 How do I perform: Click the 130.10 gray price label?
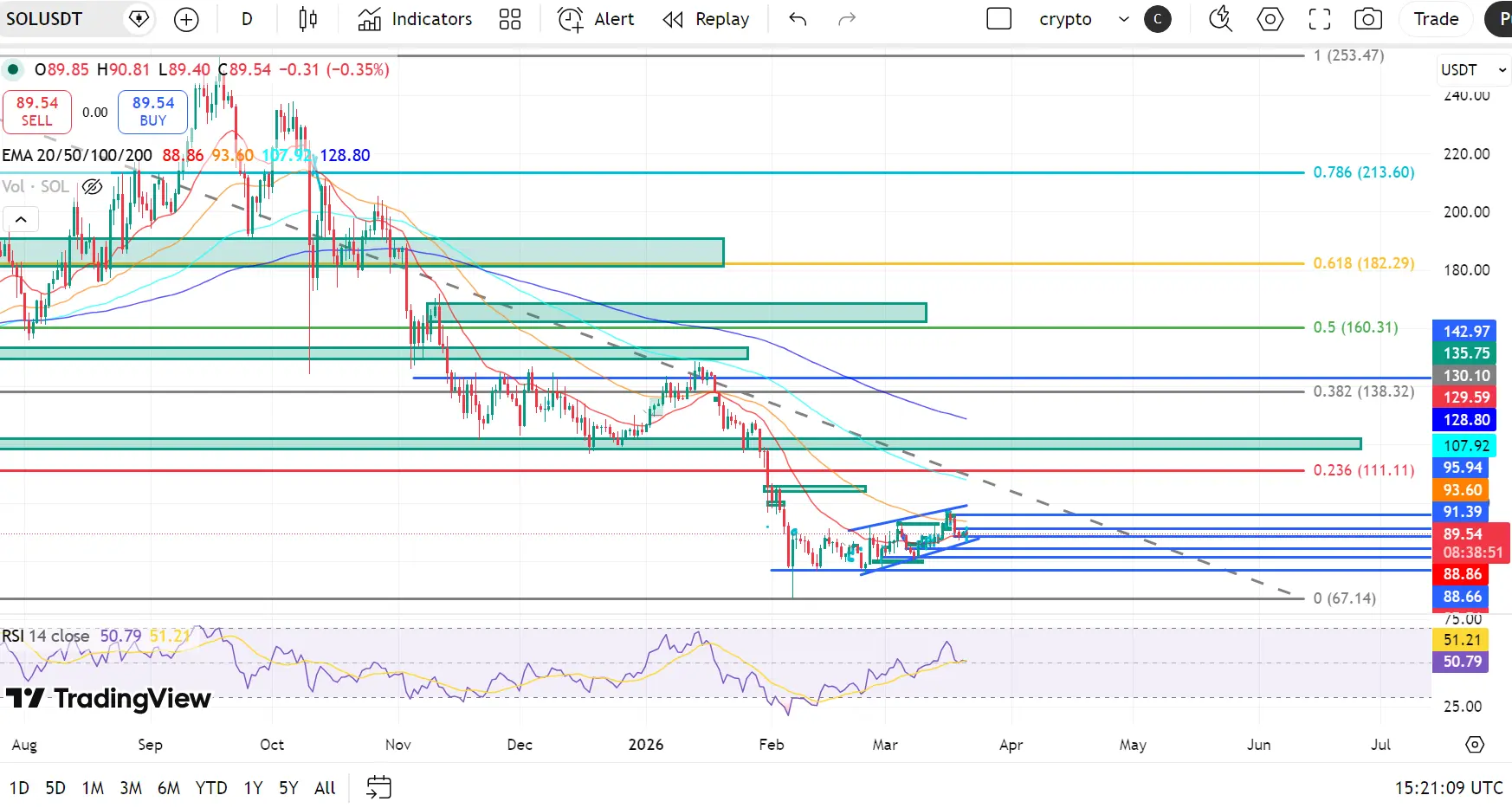click(x=1464, y=375)
